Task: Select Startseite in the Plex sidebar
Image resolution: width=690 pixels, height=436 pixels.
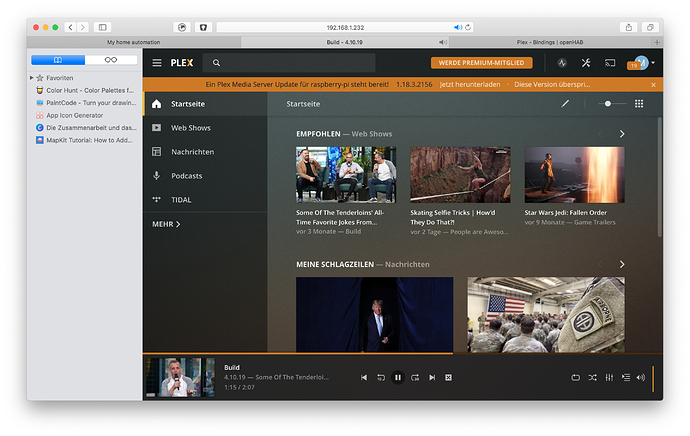Action: click(x=205, y=104)
